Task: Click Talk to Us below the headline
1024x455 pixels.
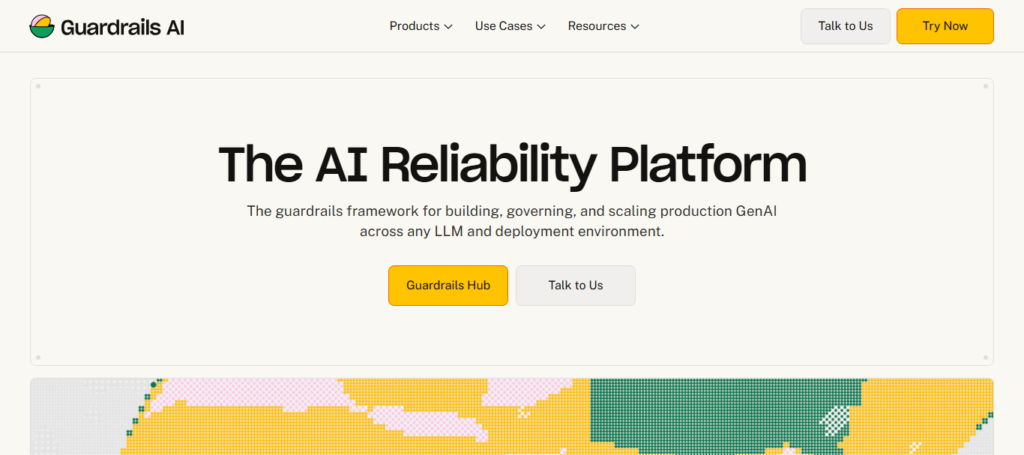Action: tap(575, 285)
